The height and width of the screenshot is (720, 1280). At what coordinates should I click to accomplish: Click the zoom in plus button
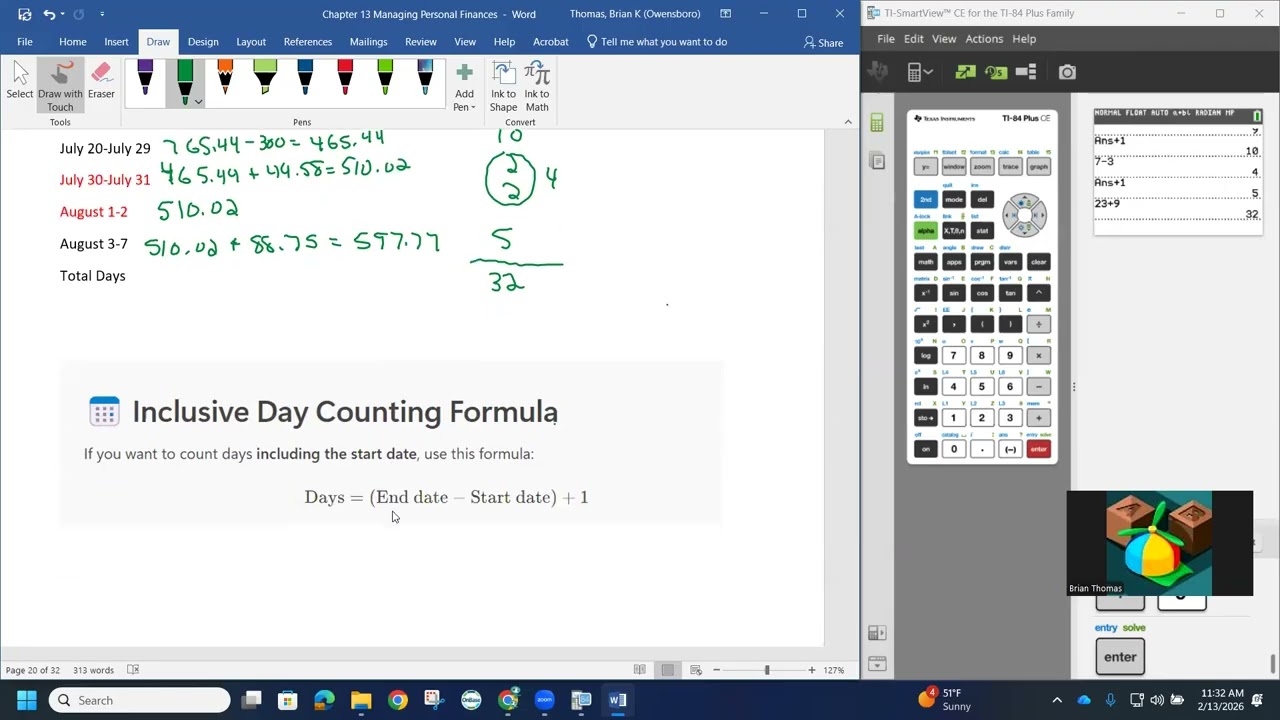[x=811, y=670]
